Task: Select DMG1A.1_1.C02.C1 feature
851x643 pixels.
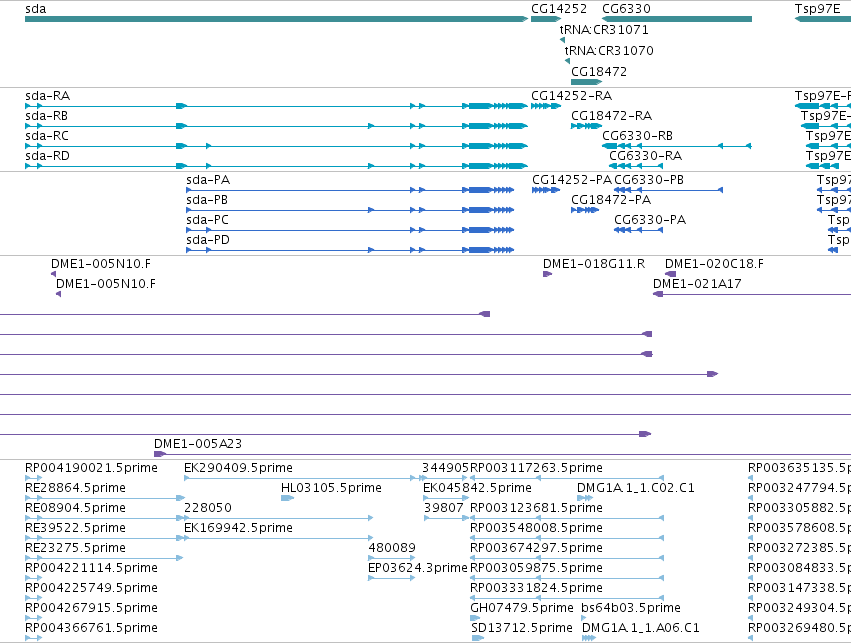Action: [585, 498]
